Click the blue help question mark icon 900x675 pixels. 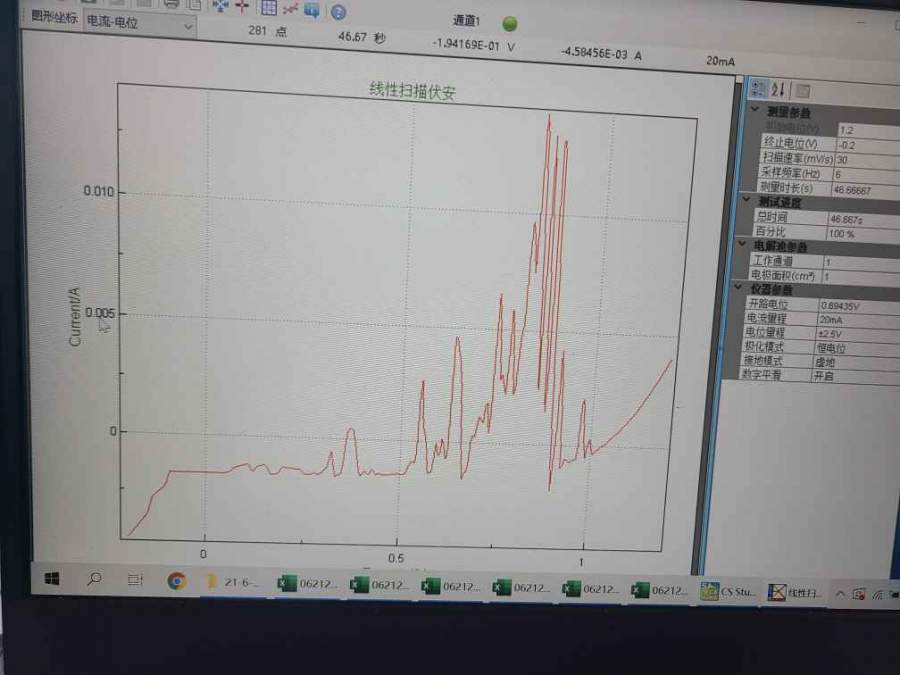(338, 11)
